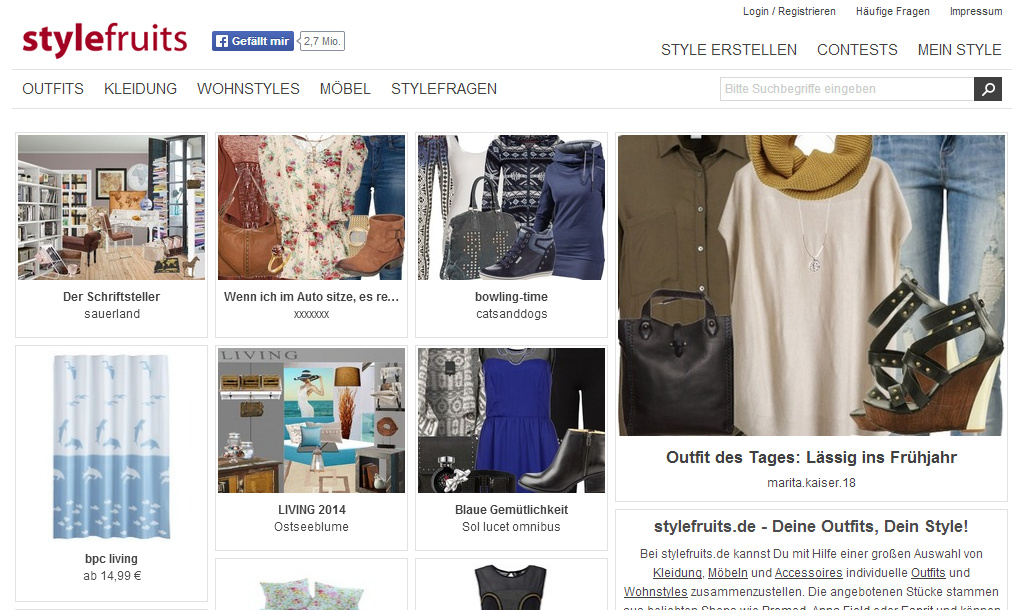Open the Impressum link
The width and height of the screenshot is (1021, 610).
tap(975, 12)
